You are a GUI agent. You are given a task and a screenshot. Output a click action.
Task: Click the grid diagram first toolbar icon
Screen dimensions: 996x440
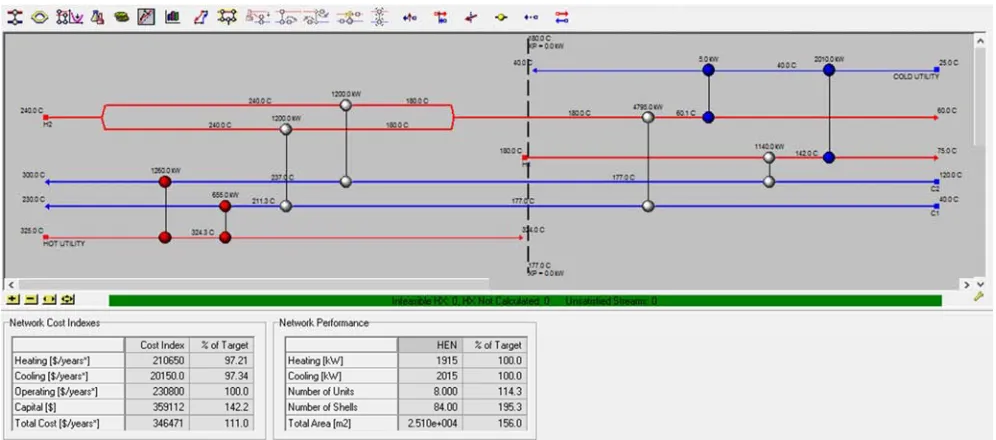[x=15, y=18]
